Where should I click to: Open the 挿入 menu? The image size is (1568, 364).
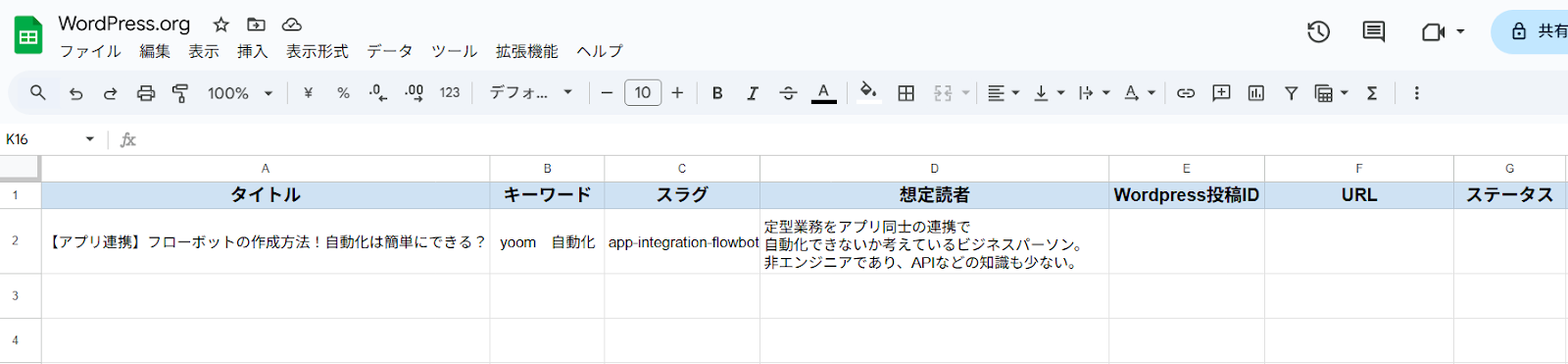pyautogui.click(x=253, y=51)
